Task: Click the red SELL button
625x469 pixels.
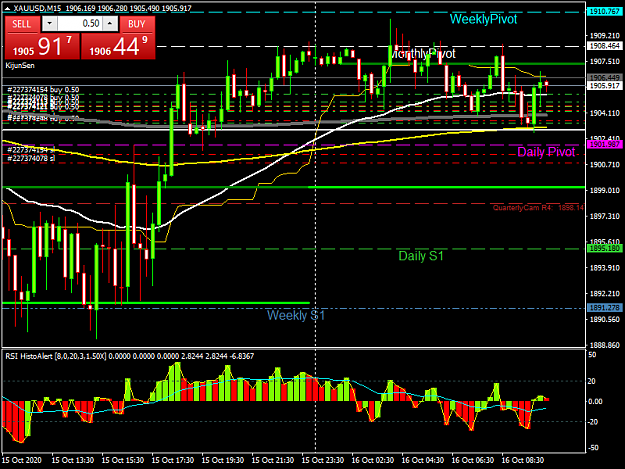Action: [22, 24]
